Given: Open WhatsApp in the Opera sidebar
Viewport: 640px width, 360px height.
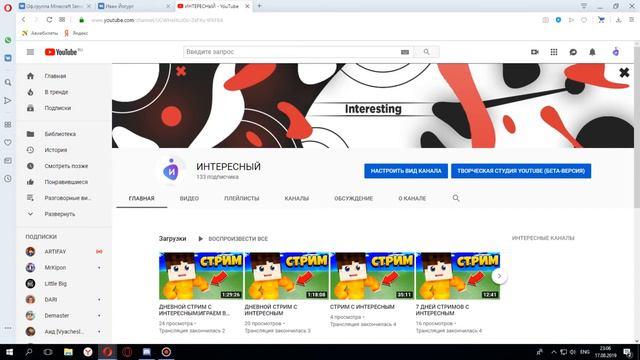Looking at the screenshot, I should 8,40.
